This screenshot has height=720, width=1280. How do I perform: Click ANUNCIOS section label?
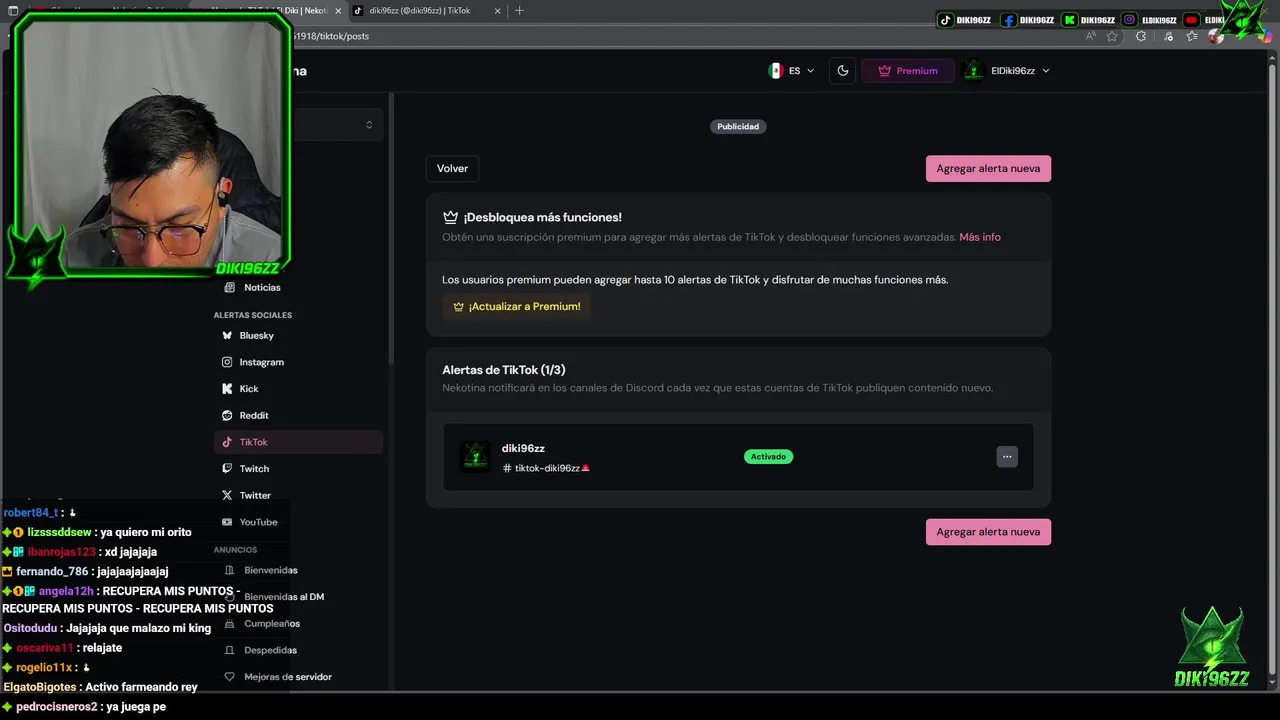(235, 550)
